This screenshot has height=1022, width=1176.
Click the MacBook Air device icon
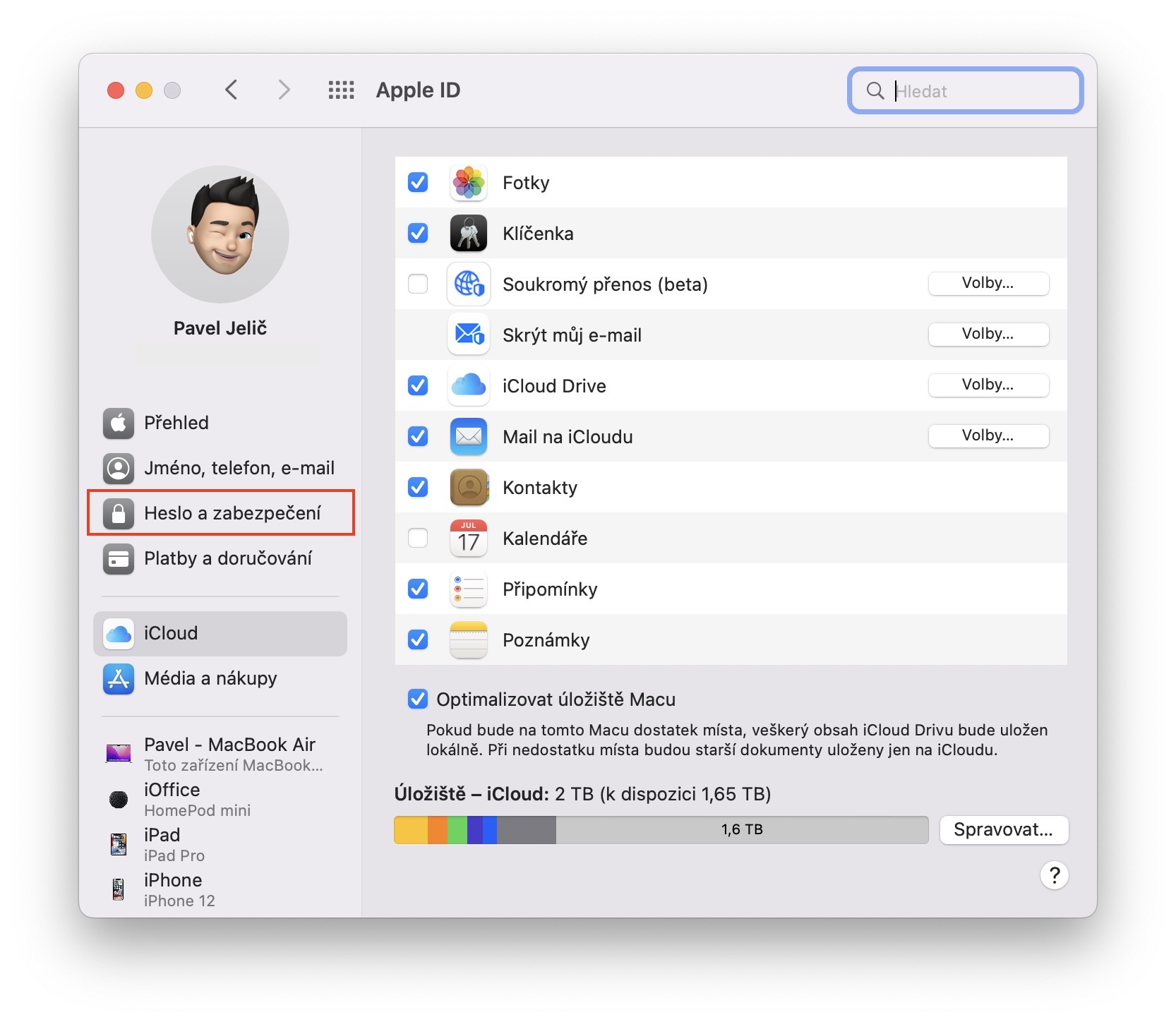[119, 753]
